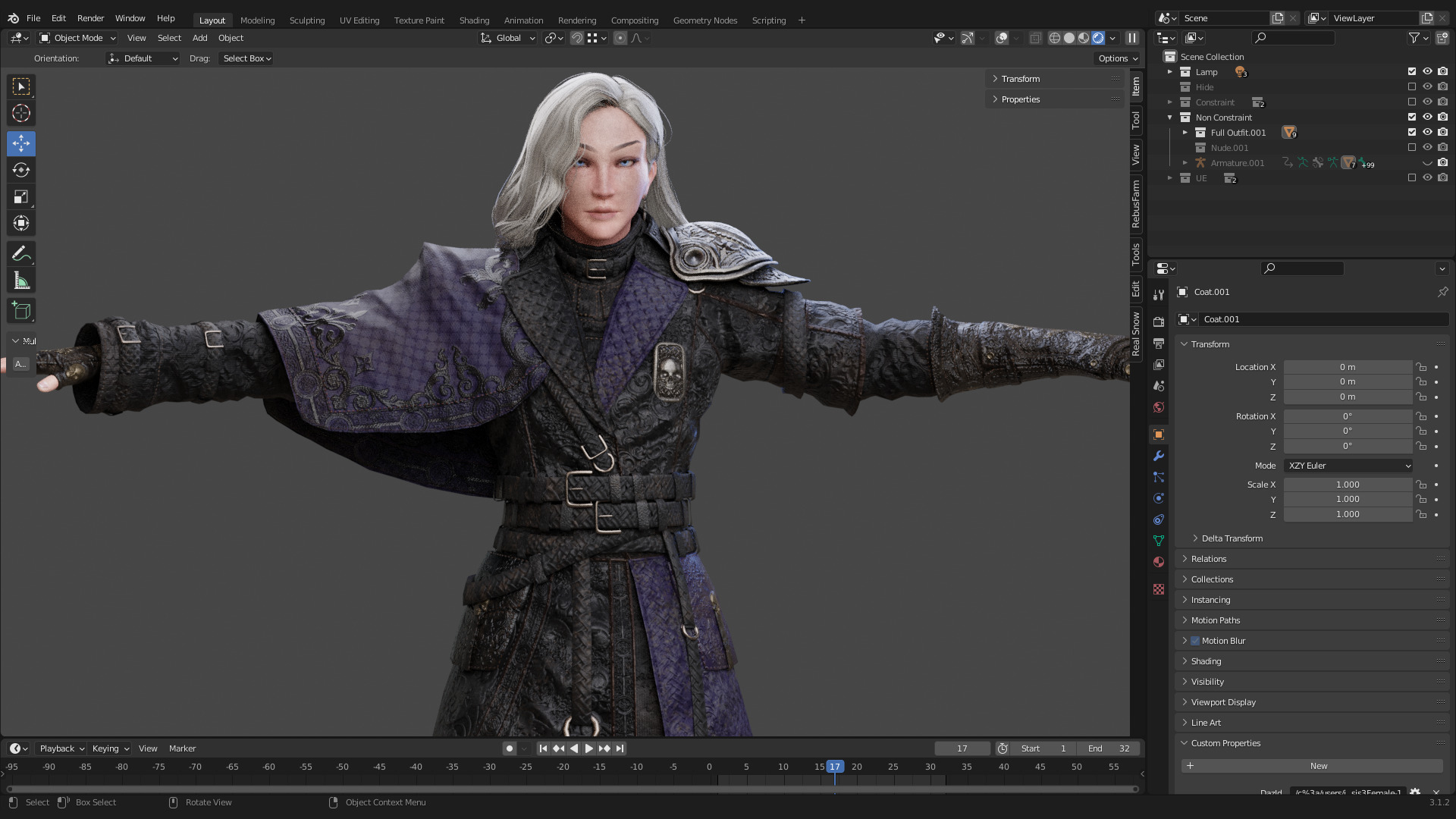Select the Select Box tool
This screenshot has height=819, width=1456.
click(21, 86)
